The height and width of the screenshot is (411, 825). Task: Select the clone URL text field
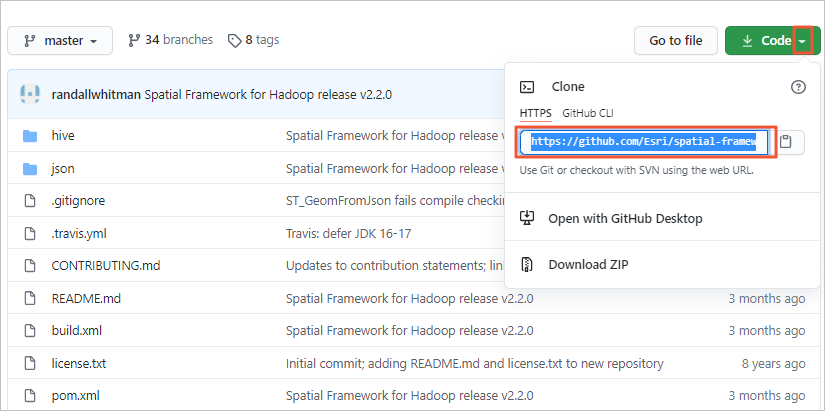(x=647, y=142)
